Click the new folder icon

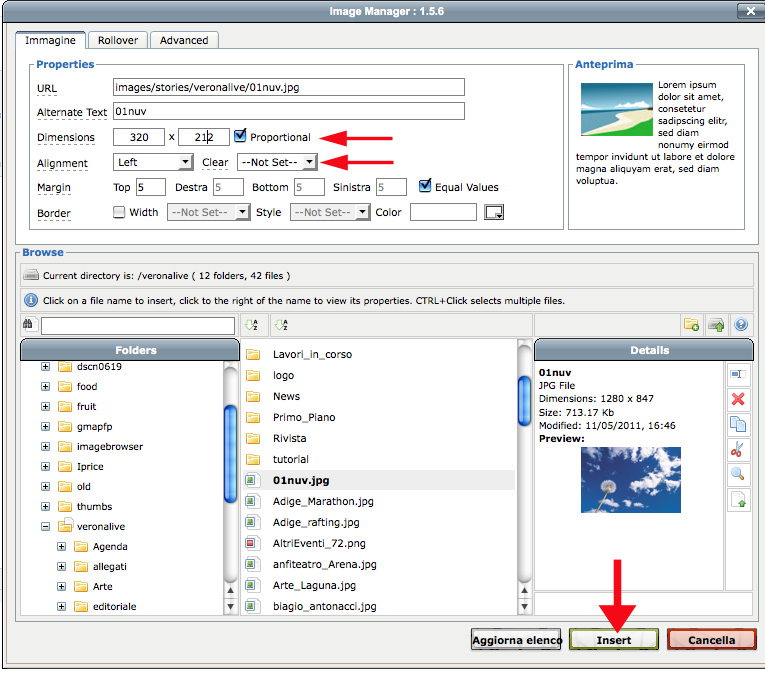tap(691, 325)
